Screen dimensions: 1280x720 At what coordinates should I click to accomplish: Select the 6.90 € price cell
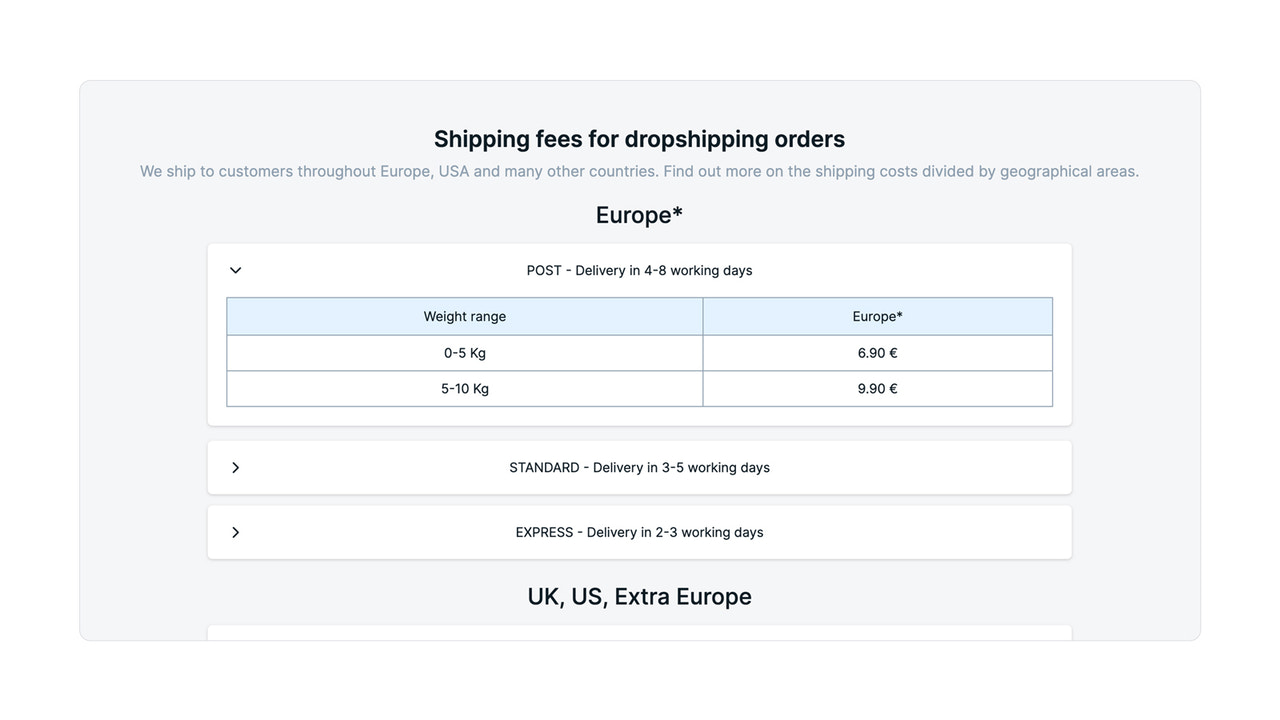tap(877, 352)
